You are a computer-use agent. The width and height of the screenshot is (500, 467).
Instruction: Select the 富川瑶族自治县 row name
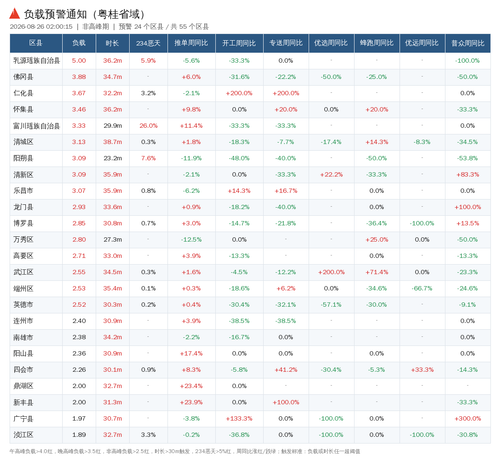click(37, 126)
